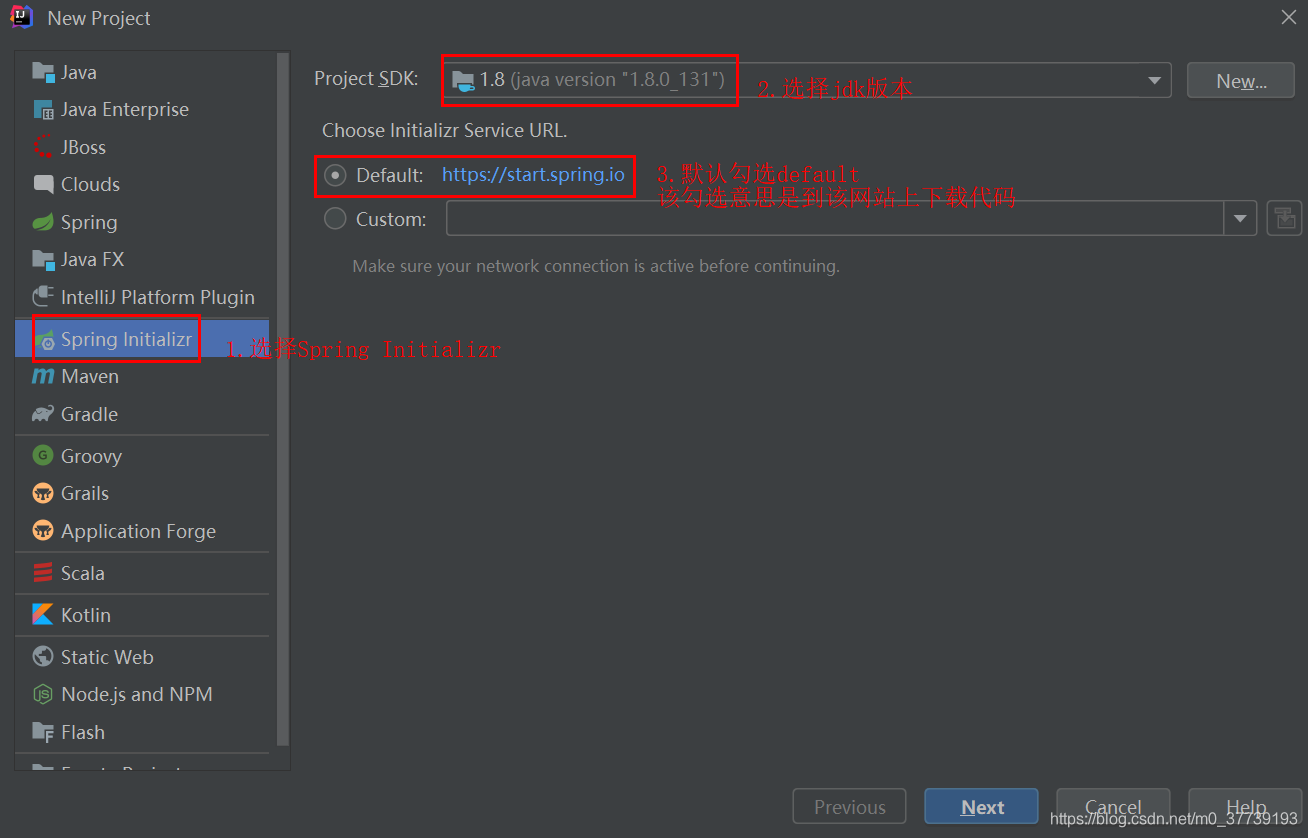Click the New... SDK button

[x=1241, y=80]
